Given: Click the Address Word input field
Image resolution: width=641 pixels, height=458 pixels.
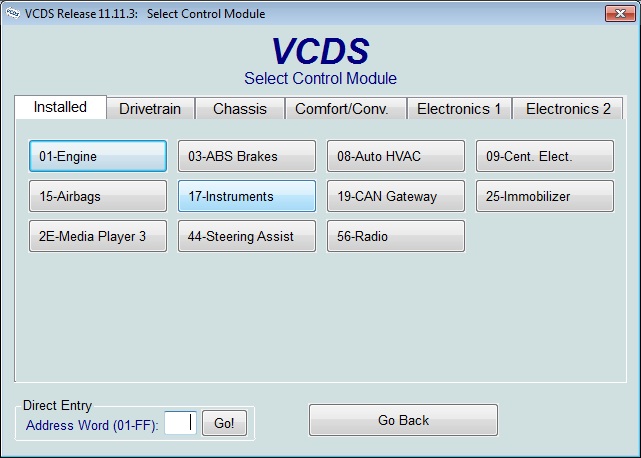Looking at the screenshot, I should [x=180, y=423].
